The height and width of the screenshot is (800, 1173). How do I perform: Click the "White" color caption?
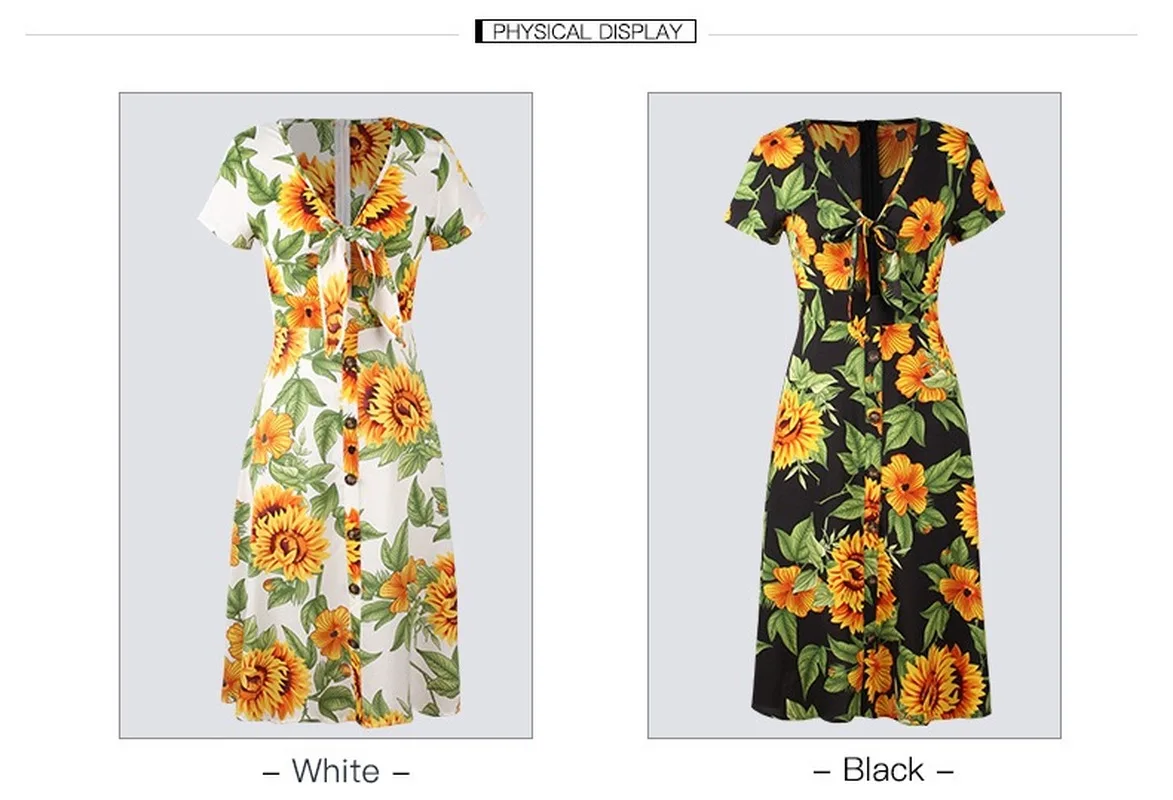(336, 771)
